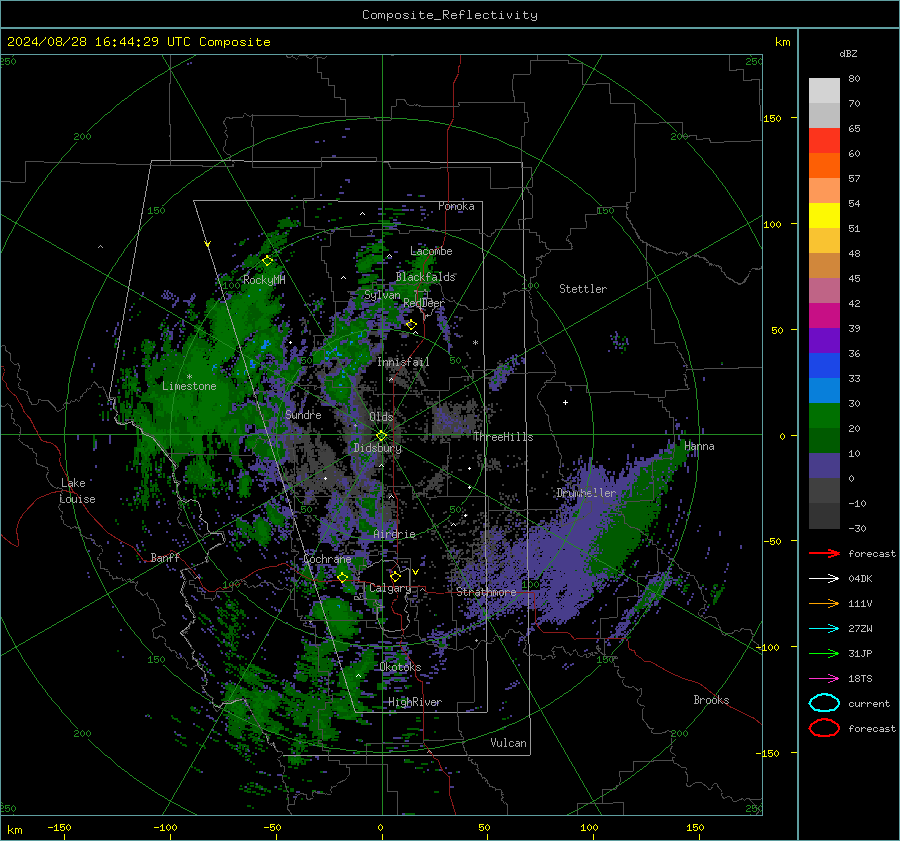Click the RockyMH label
Viewport: 900px width, 841px height.
pyautogui.click(x=264, y=280)
